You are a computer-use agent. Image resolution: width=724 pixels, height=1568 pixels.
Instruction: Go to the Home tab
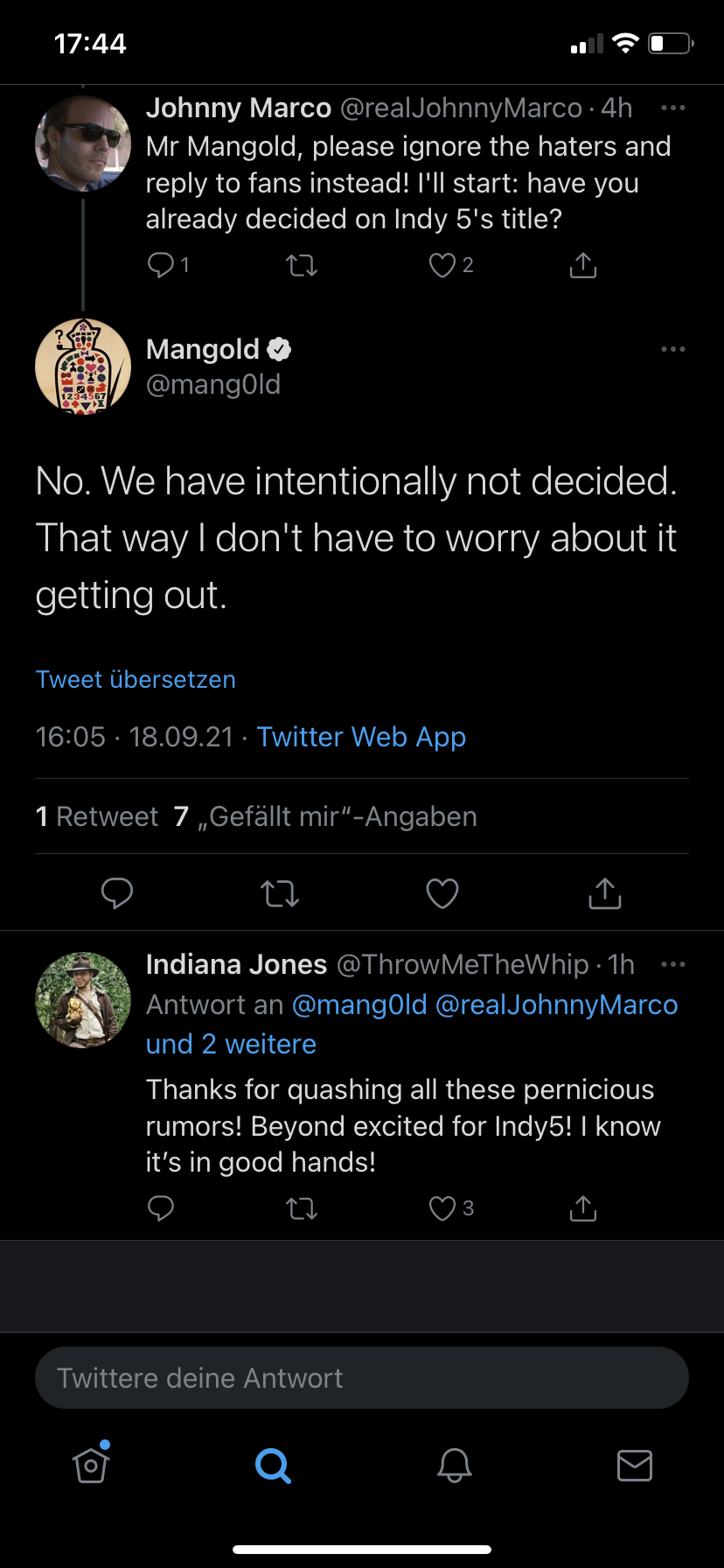pos(91,1466)
